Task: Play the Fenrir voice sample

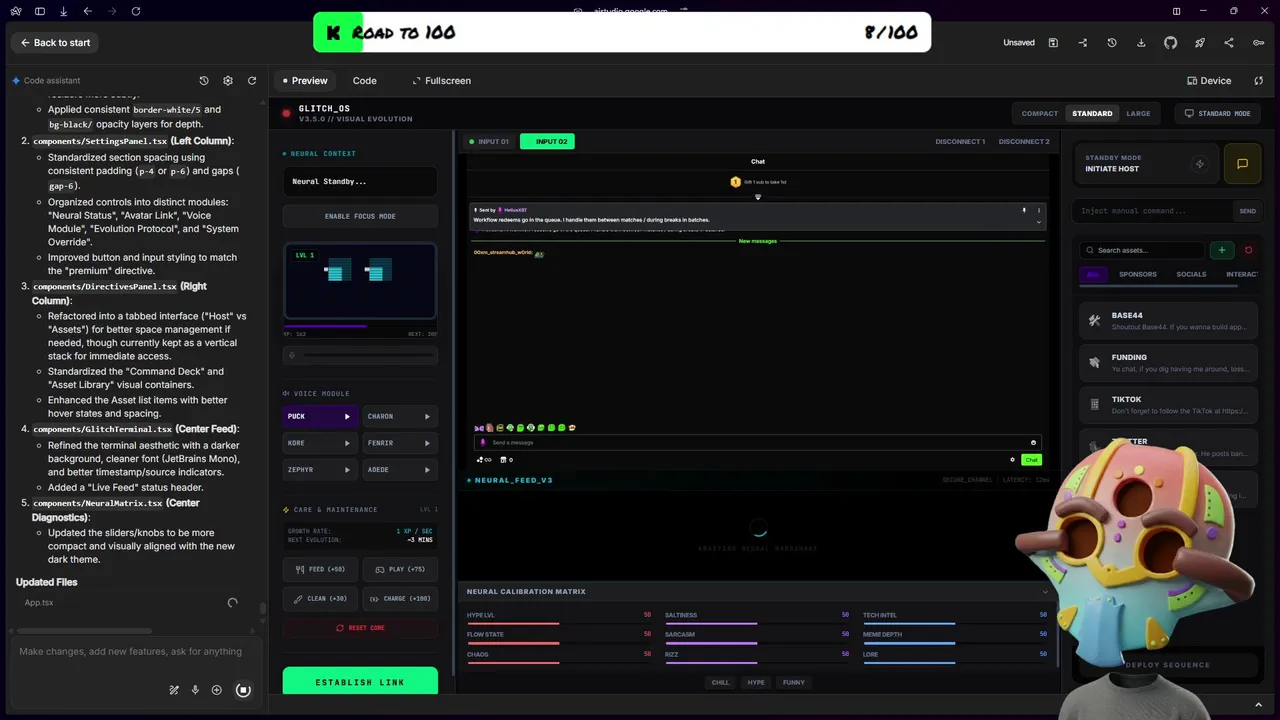Action: [x=427, y=443]
